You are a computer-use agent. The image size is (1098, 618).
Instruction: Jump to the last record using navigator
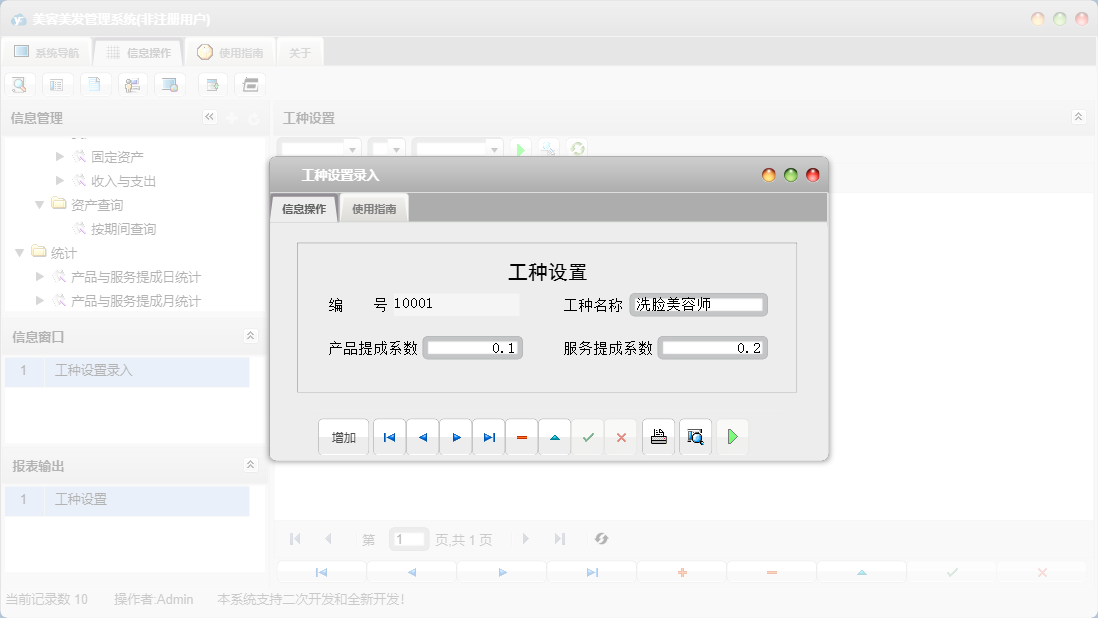click(x=488, y=437)
